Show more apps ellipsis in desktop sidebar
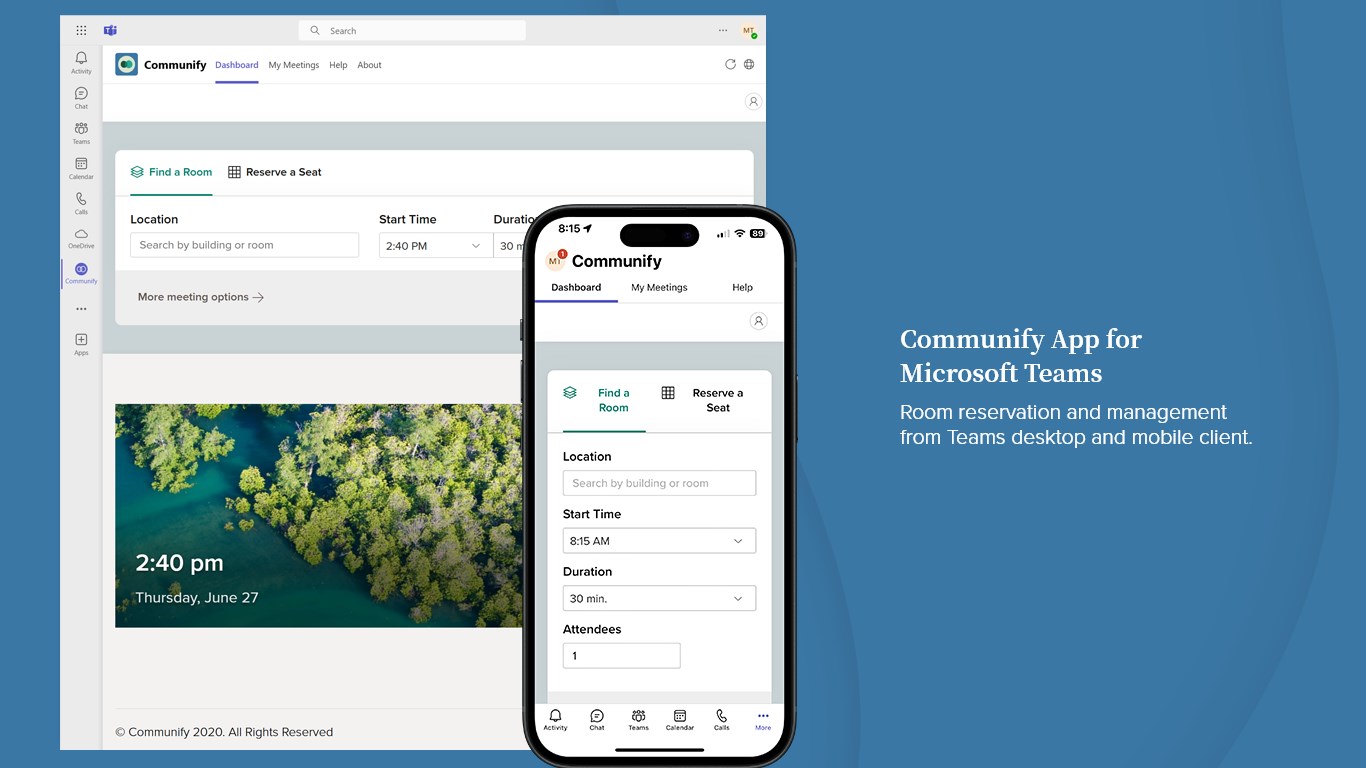This screenshot has width=1366, height=768. tap(81, 309)
